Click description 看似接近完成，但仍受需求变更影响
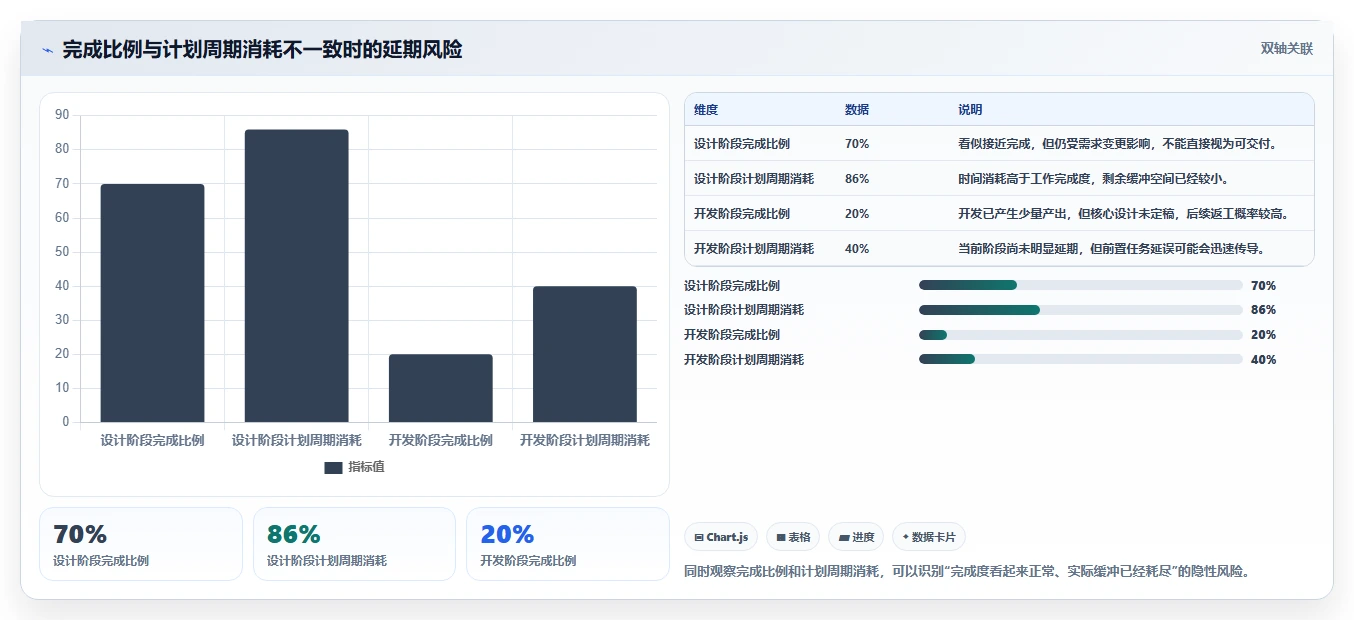 coord(1118,144)
